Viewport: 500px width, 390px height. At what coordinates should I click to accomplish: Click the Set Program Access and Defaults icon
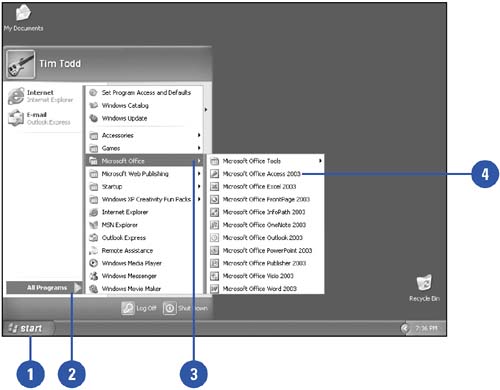(x=94, y=93)
